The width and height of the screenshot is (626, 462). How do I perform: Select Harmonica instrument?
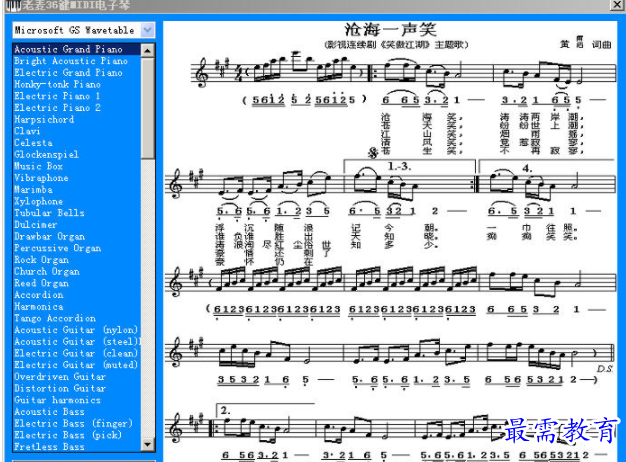point(77,306)
